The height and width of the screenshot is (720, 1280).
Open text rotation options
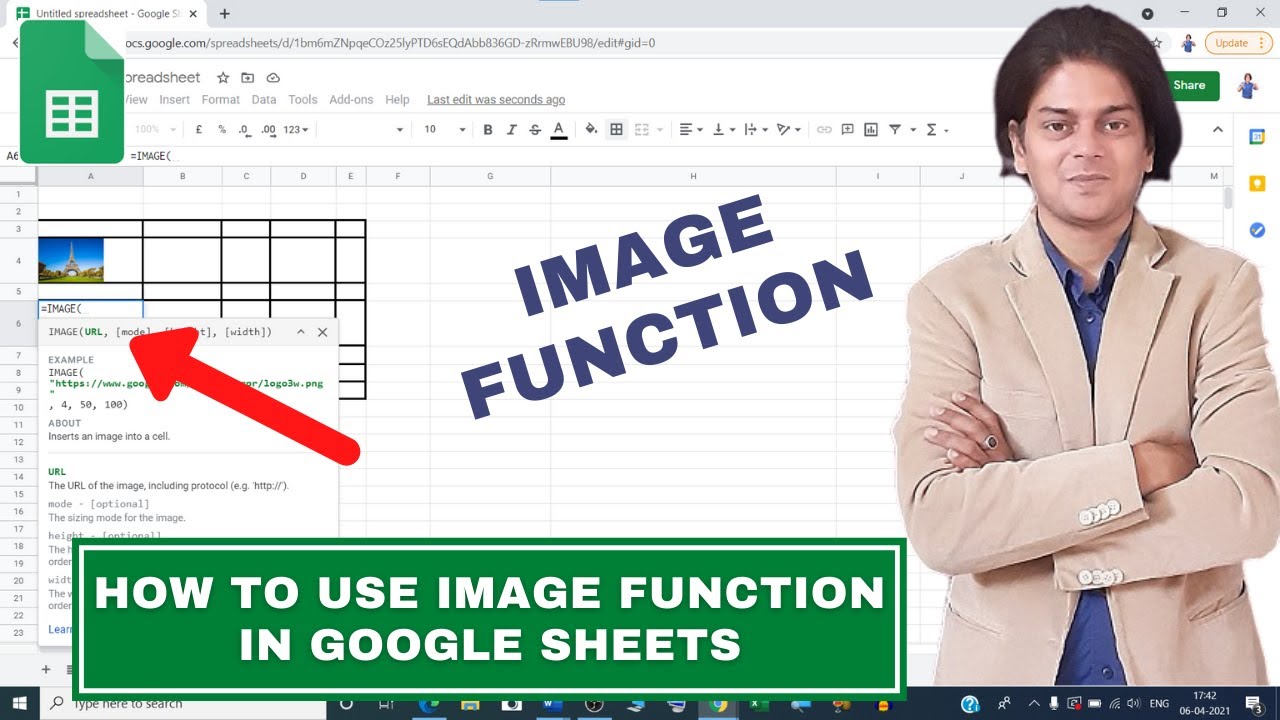[x=789, y=130]
